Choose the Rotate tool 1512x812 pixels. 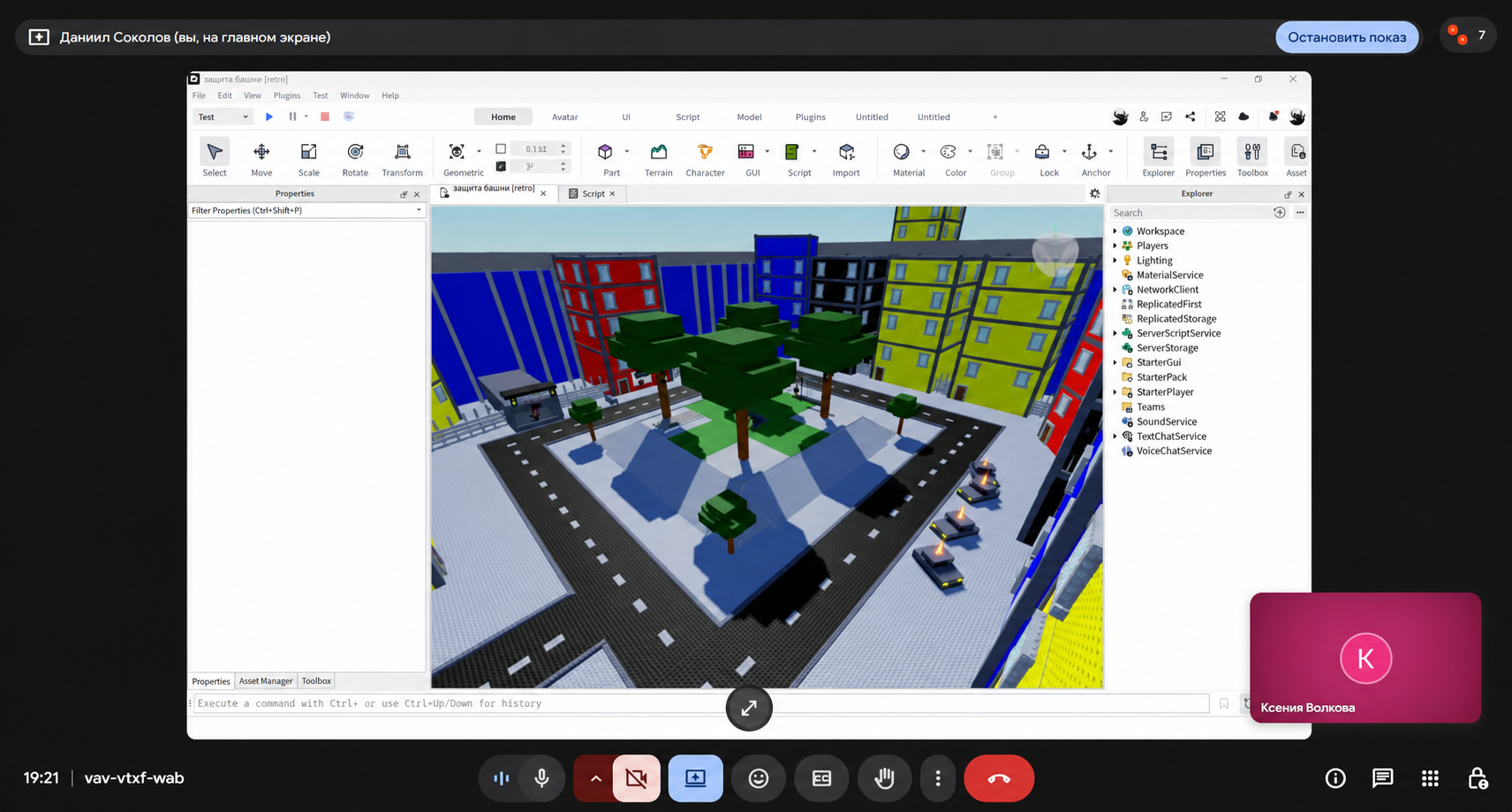point(355,158)
